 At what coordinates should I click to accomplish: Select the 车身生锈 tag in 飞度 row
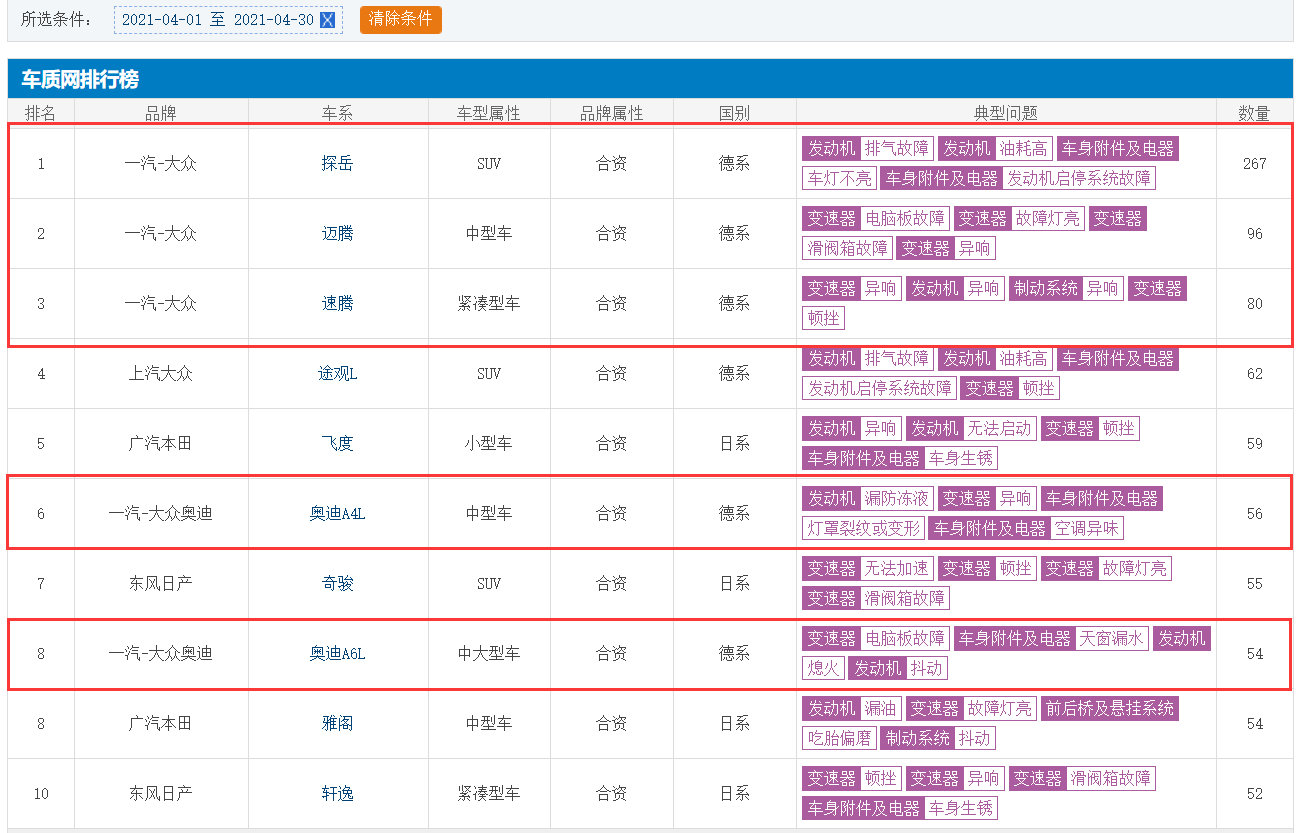961,459
